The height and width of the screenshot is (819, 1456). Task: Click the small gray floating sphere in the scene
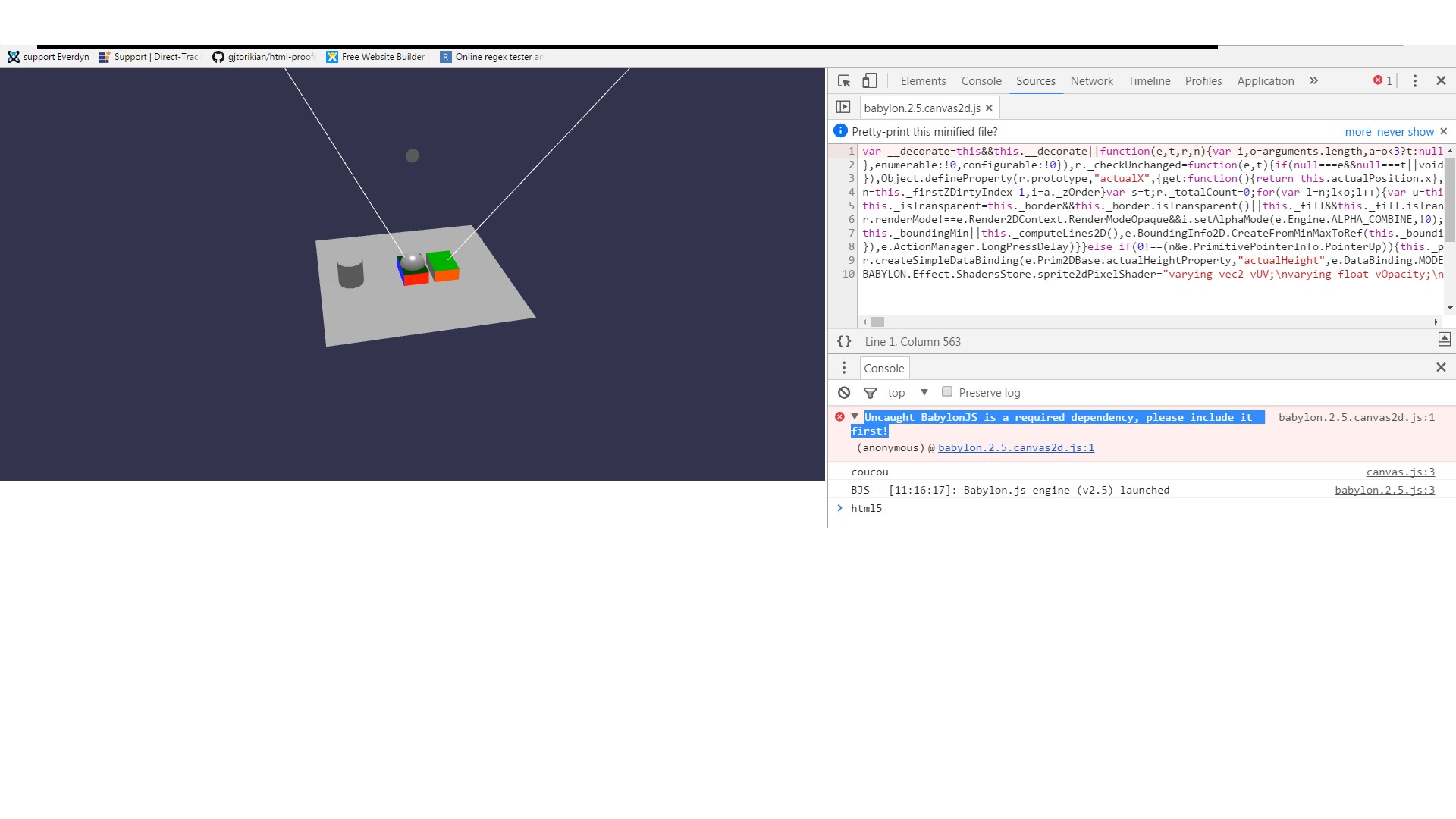pyautogui.click(x=412, y=155)
